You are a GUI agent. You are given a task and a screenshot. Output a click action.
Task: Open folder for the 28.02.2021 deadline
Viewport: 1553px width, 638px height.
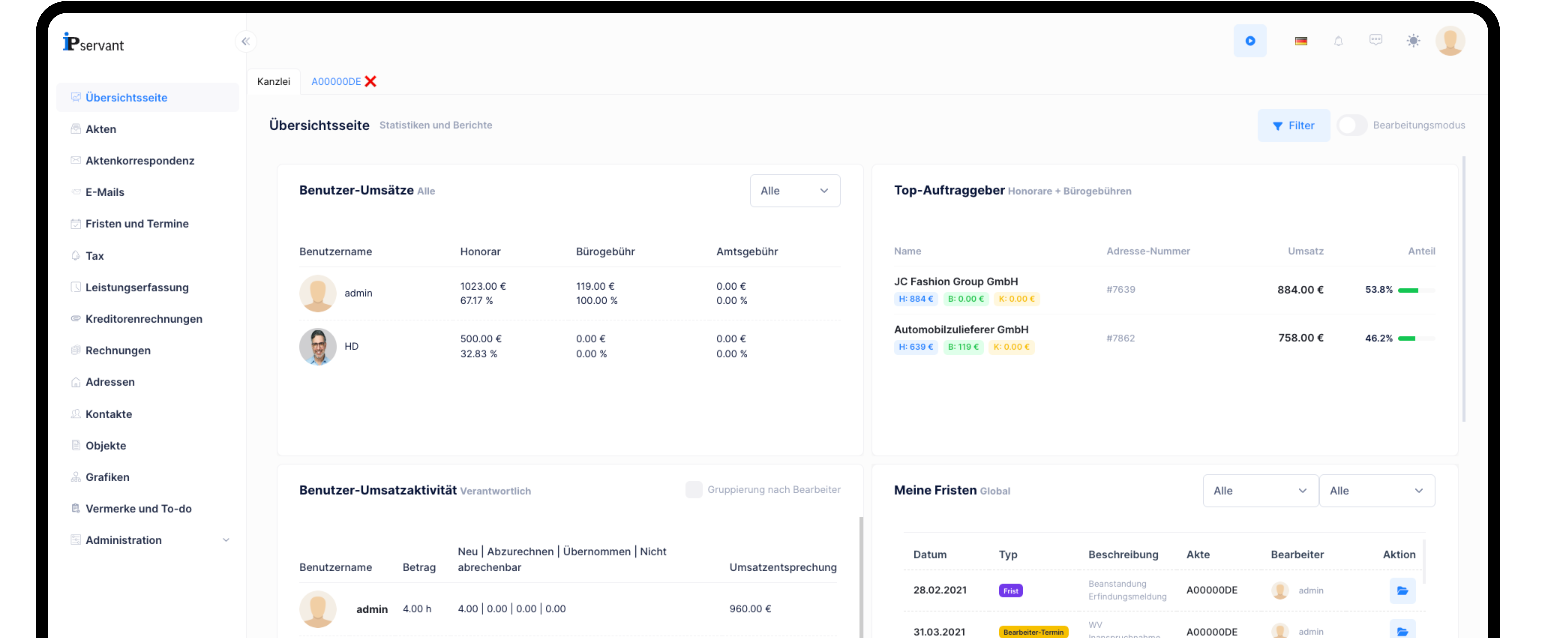click(x=1402, y=591)
